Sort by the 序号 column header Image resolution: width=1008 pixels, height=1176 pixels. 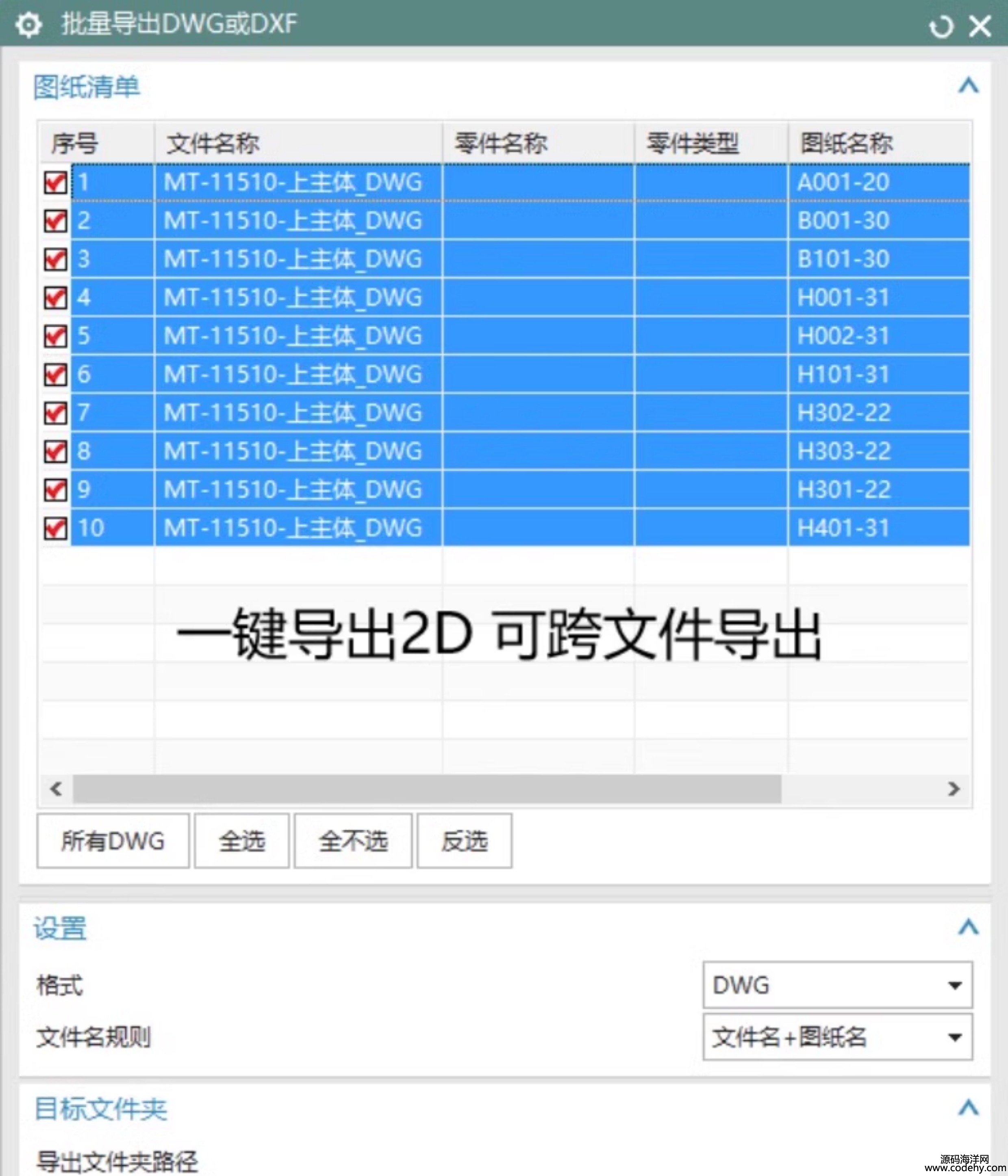coord(97,143)
